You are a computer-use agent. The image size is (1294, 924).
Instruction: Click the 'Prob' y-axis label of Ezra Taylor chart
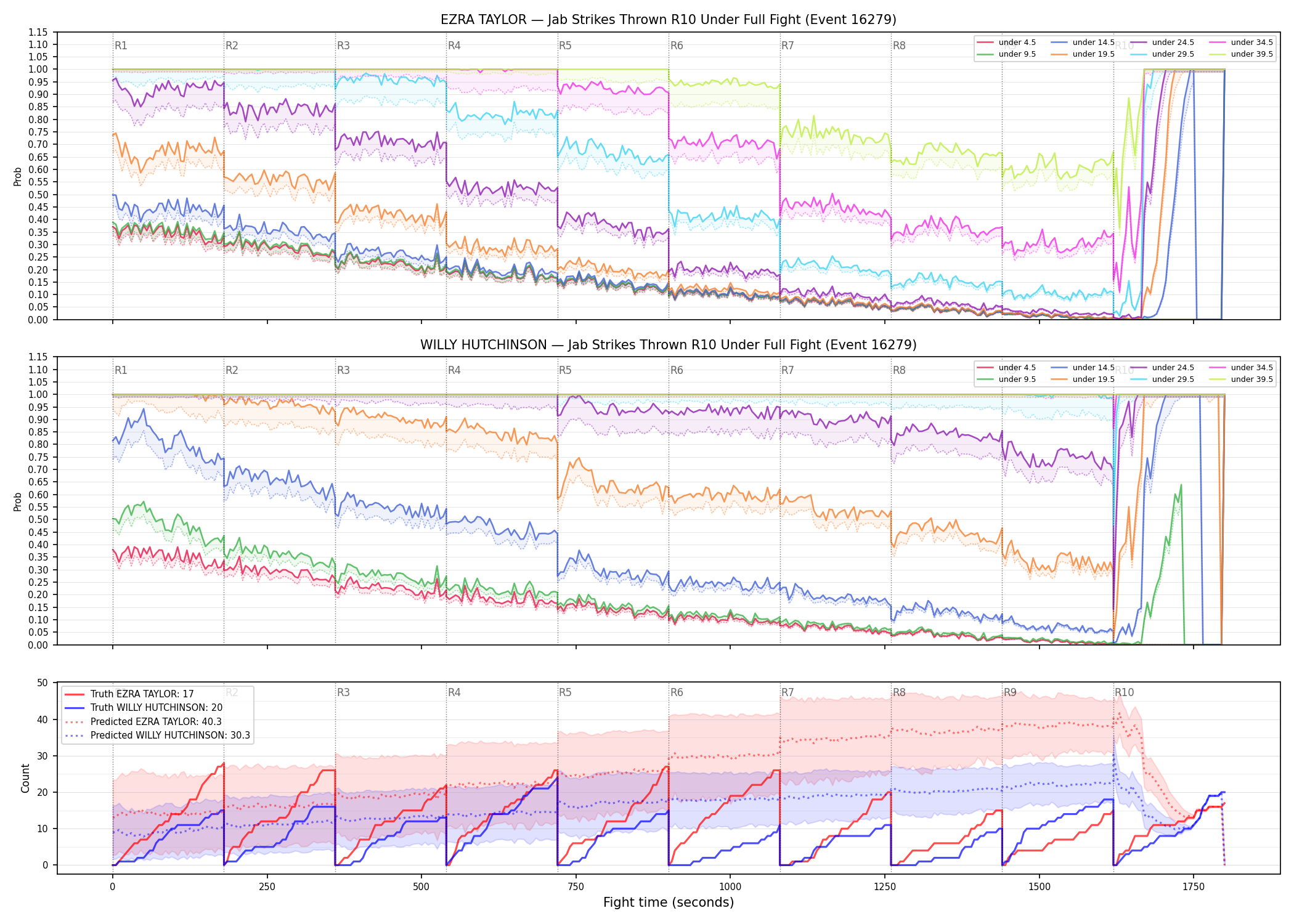point(17,176)
